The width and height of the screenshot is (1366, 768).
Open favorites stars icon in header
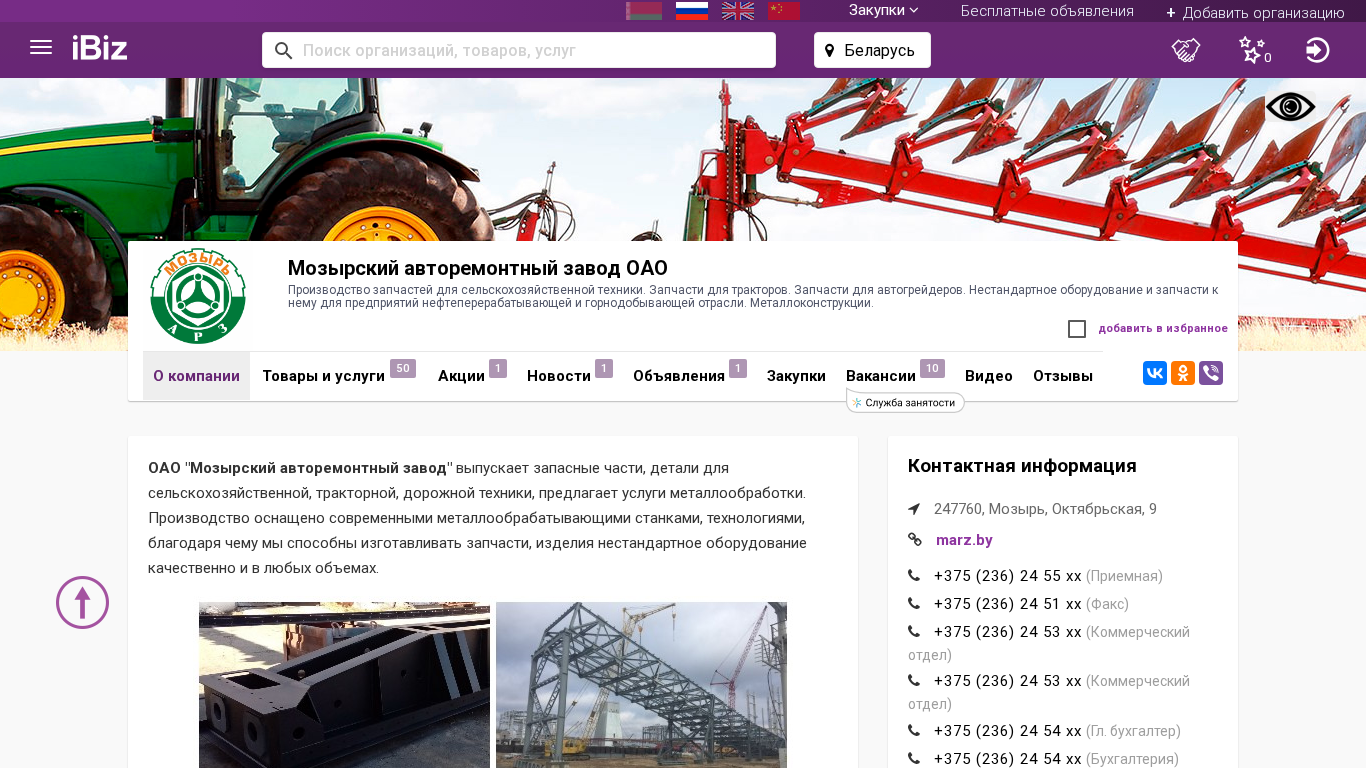click(x=1254, y=50)
